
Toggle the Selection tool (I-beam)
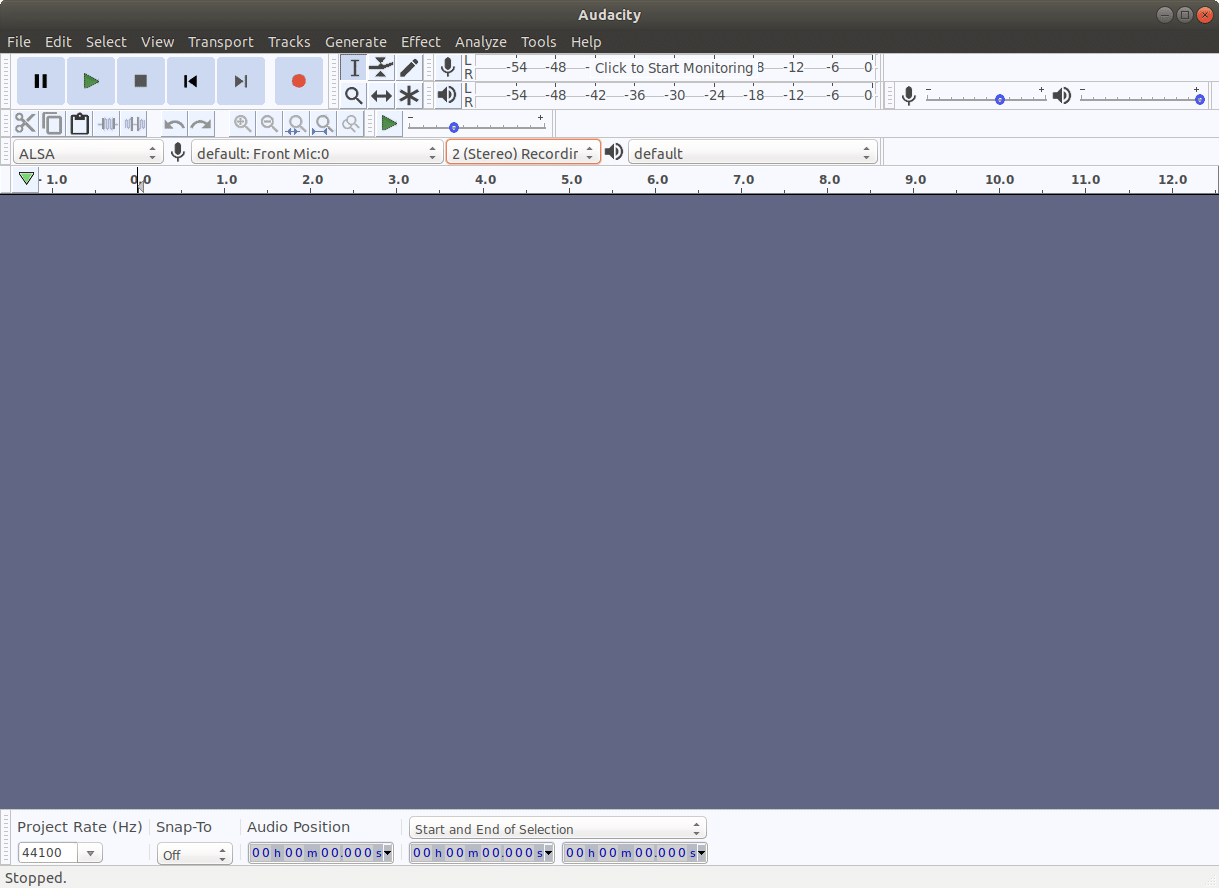pyautogui.click(x=353, y=68)
